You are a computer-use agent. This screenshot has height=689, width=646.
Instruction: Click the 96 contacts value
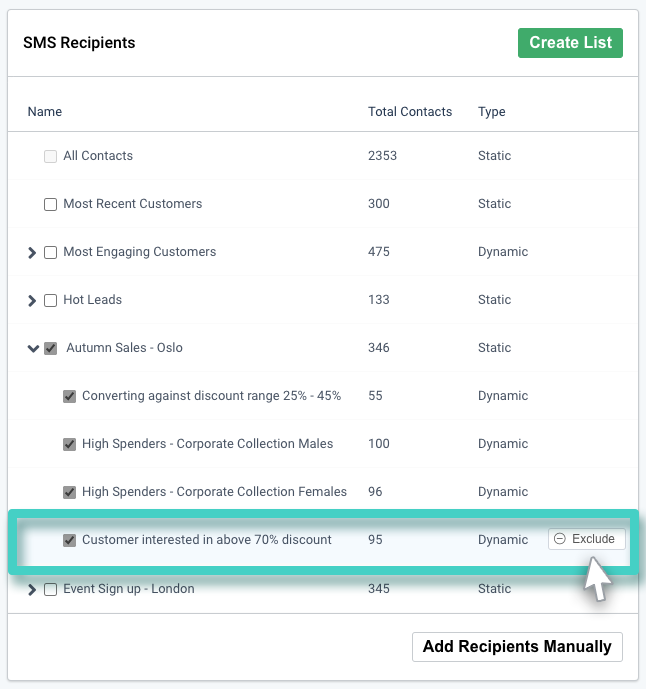pyautogui.click(x=375, y=491)
